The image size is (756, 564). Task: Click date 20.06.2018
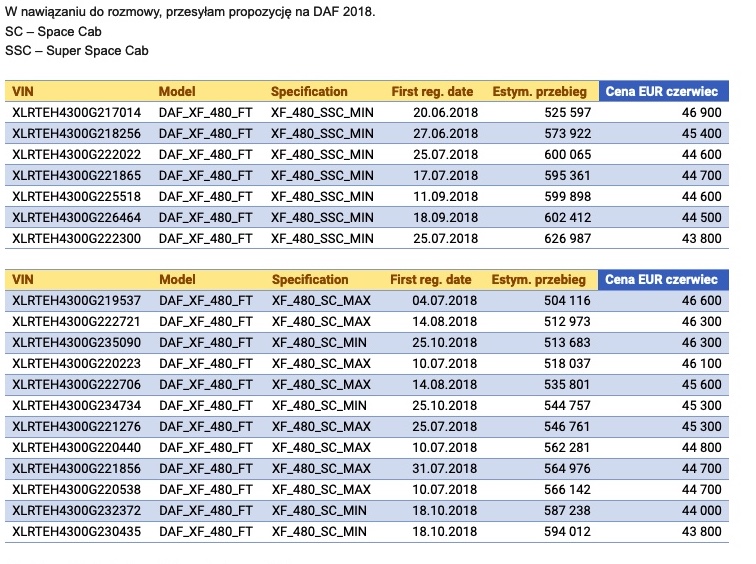tap(446, 113)
